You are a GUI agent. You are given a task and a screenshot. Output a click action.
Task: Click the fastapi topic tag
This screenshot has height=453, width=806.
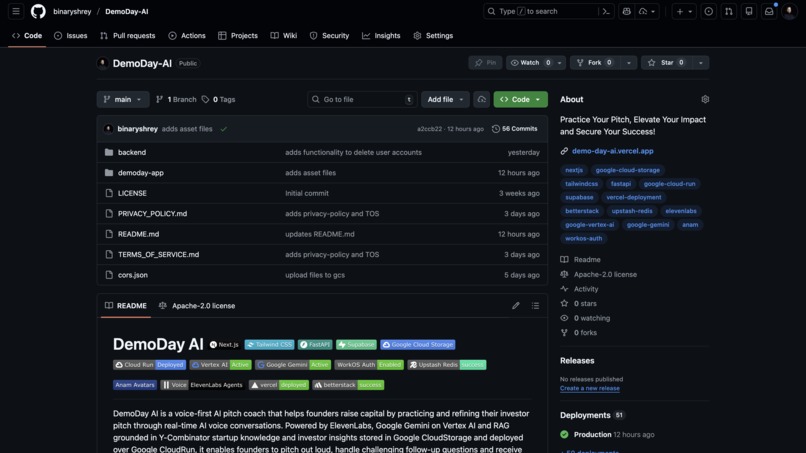(620, 184)
